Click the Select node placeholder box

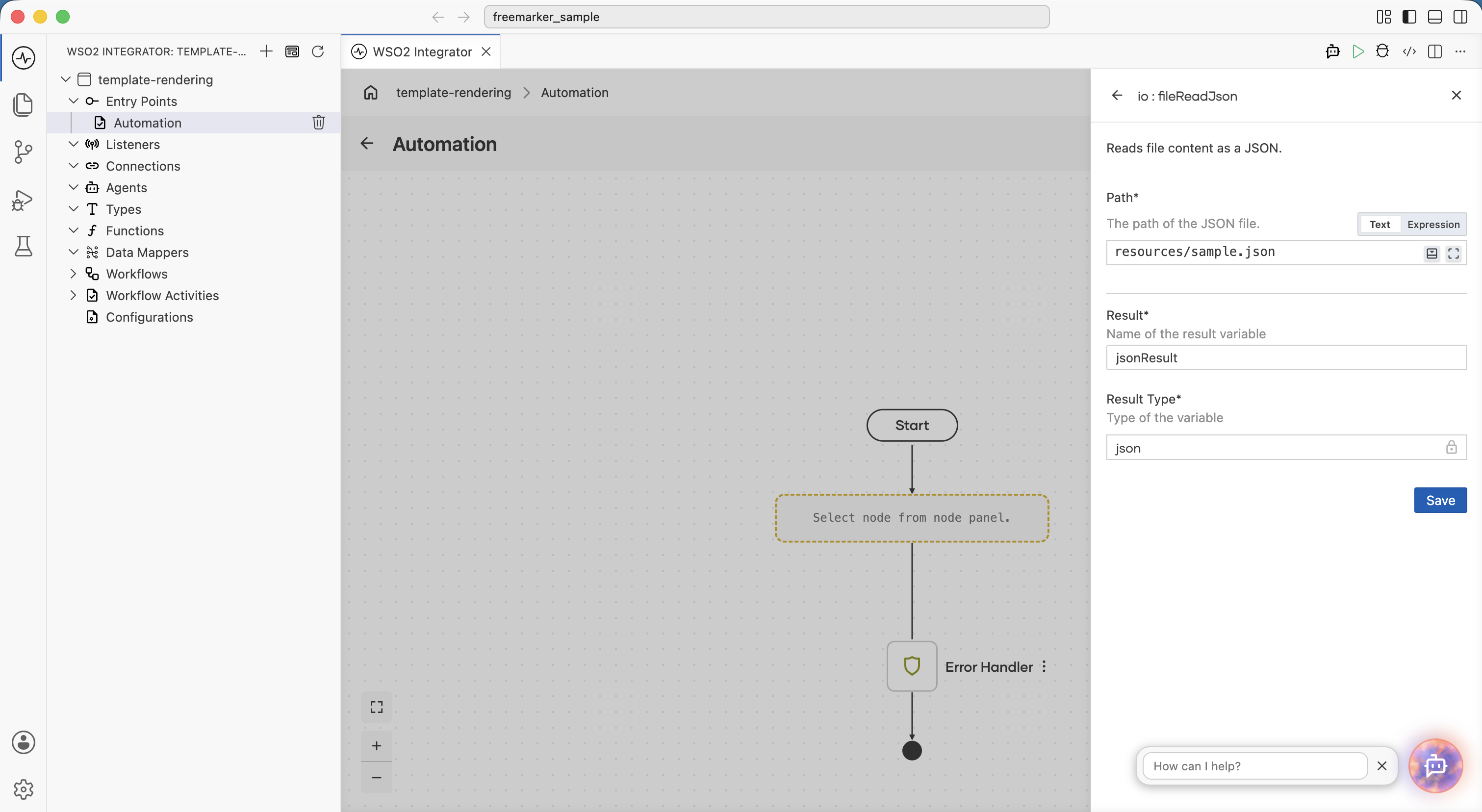(x=912, y=518)
